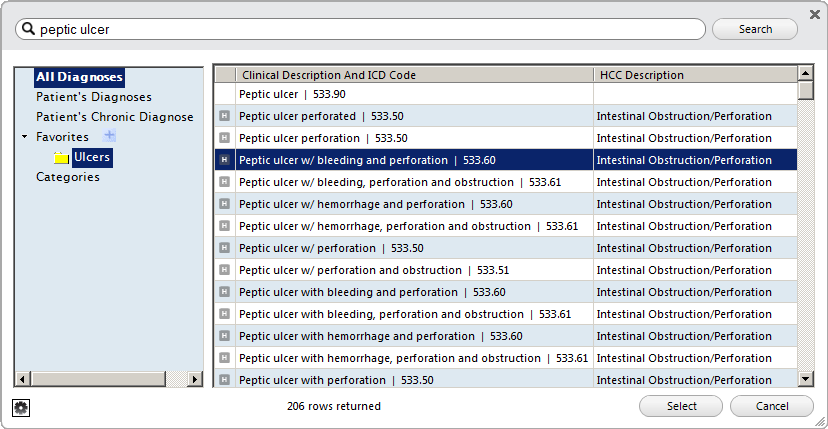This screenshot has height=429, width=828.
Task: Click H icon for w/ perforation and obstruction
Action: tap(224, 270)
